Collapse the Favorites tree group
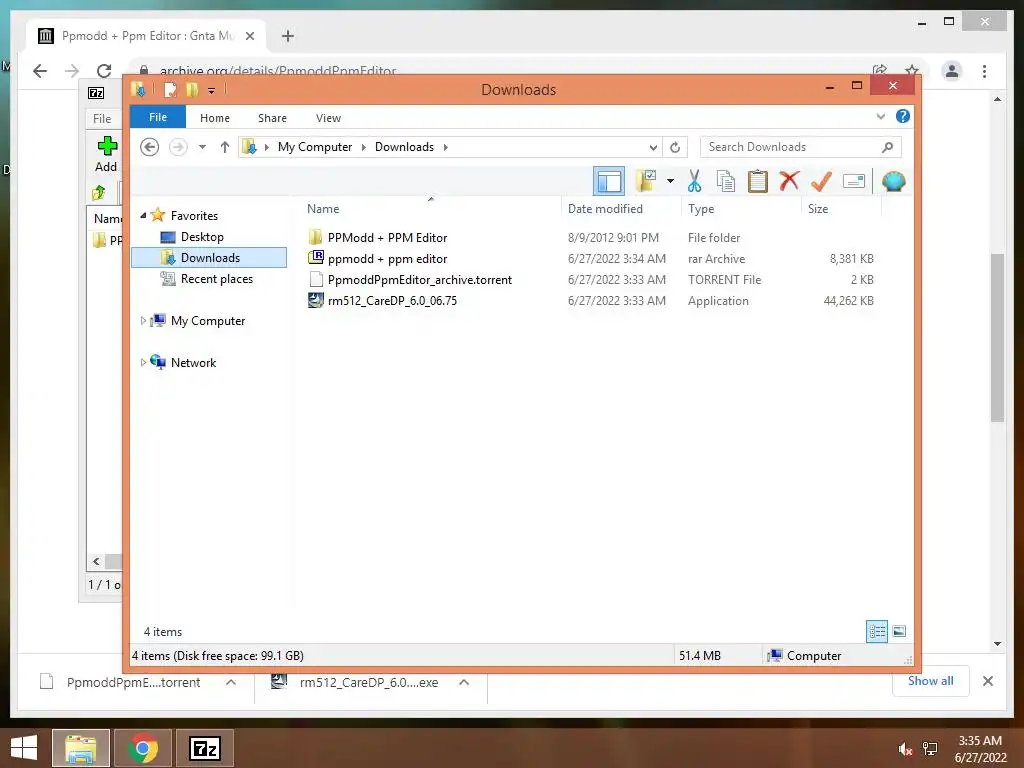Viewport: 1024px width, 768px height. click(x=143, y=216)
